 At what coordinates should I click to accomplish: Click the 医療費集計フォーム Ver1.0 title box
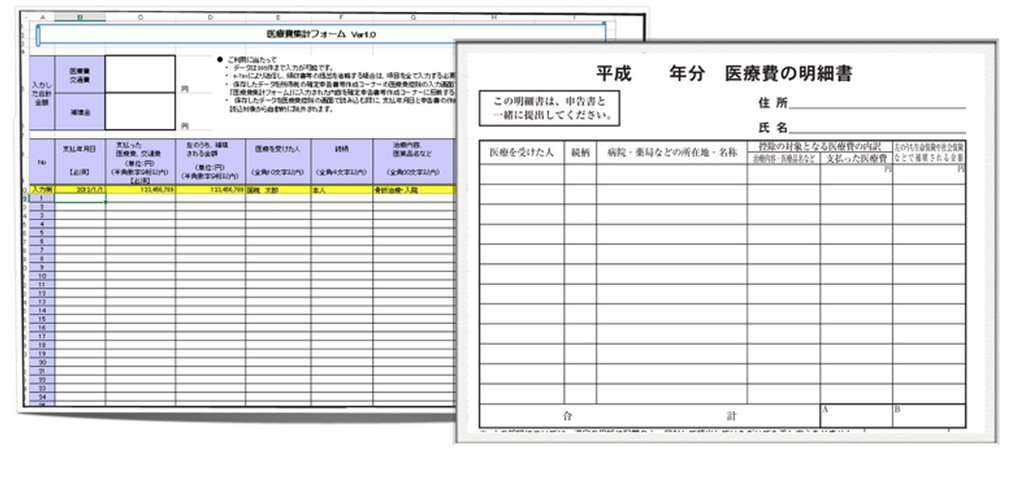[321, 34]
